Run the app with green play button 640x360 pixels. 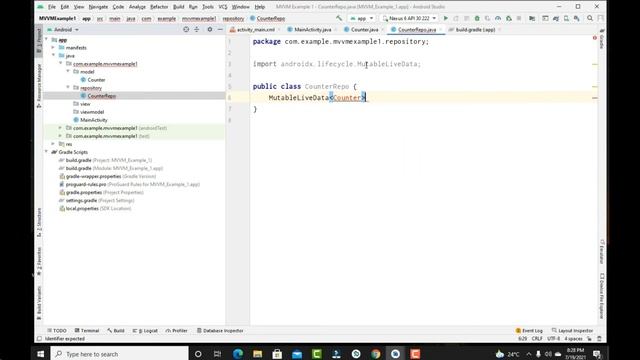(x=446, y=18)
